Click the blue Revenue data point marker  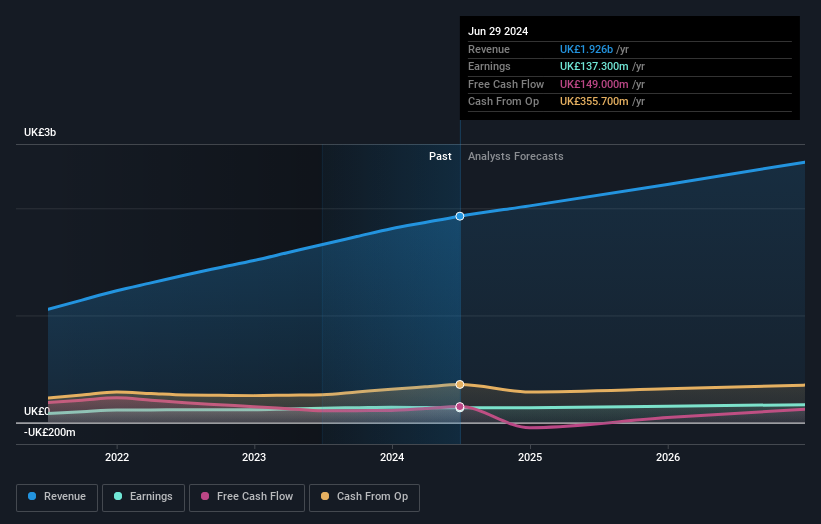click(x=460, y=216)
